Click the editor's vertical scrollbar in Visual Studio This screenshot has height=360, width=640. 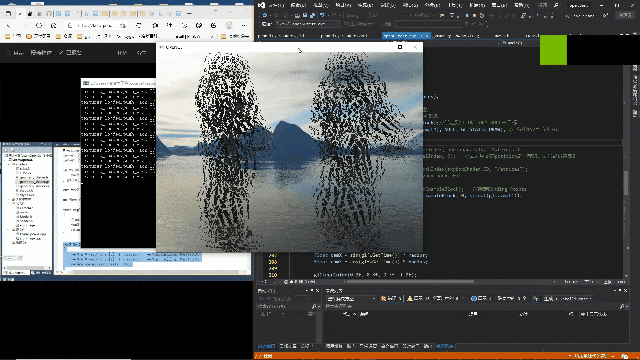tap(626, 182)
